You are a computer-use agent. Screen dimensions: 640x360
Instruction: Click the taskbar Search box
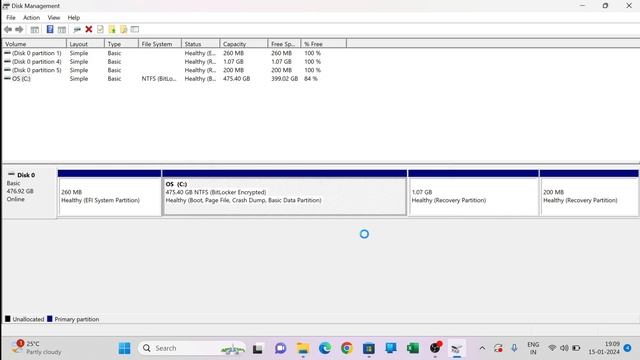tap(192, 348)
